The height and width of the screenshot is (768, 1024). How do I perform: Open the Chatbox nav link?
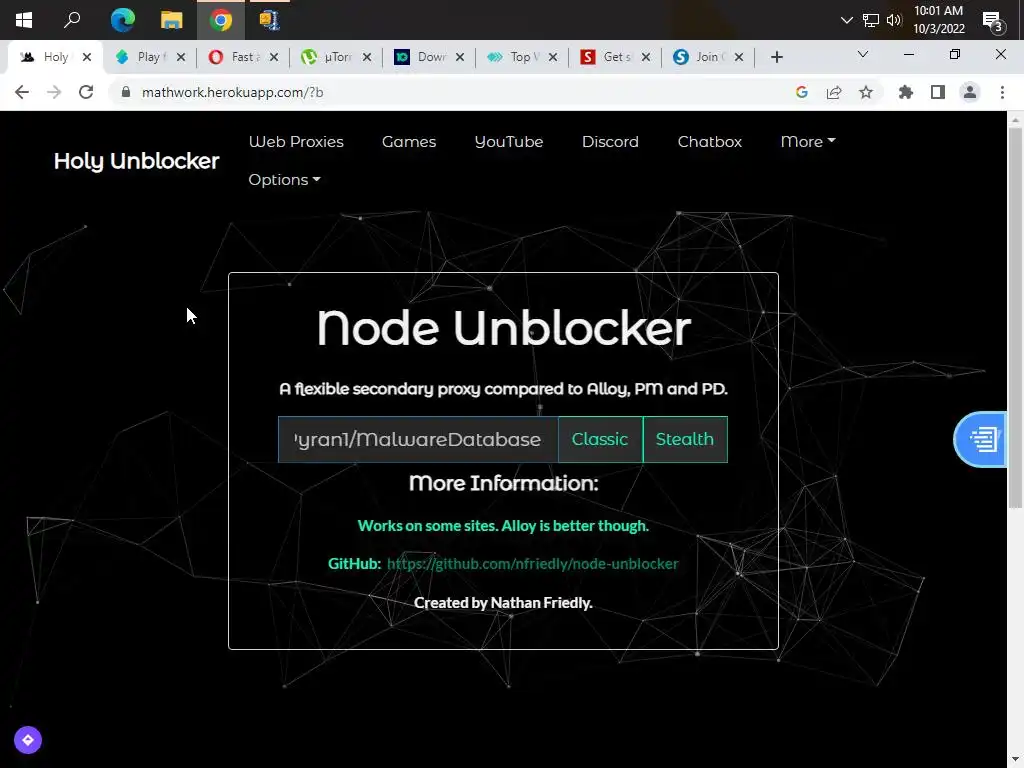tap(709, 142)
